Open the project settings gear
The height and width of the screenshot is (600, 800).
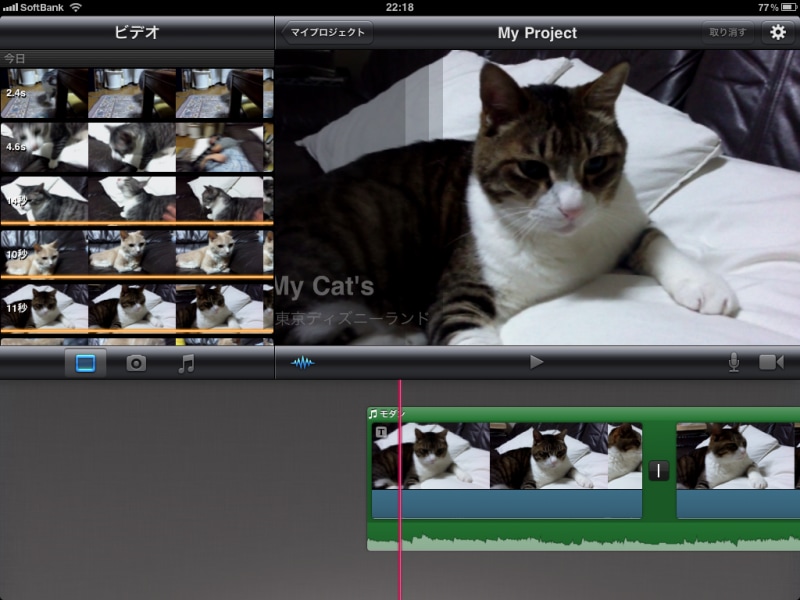tap(778, 32)
